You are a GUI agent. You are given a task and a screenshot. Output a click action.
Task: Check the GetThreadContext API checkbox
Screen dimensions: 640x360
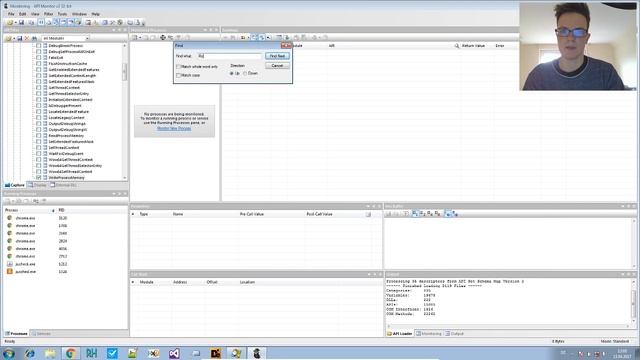39,88
